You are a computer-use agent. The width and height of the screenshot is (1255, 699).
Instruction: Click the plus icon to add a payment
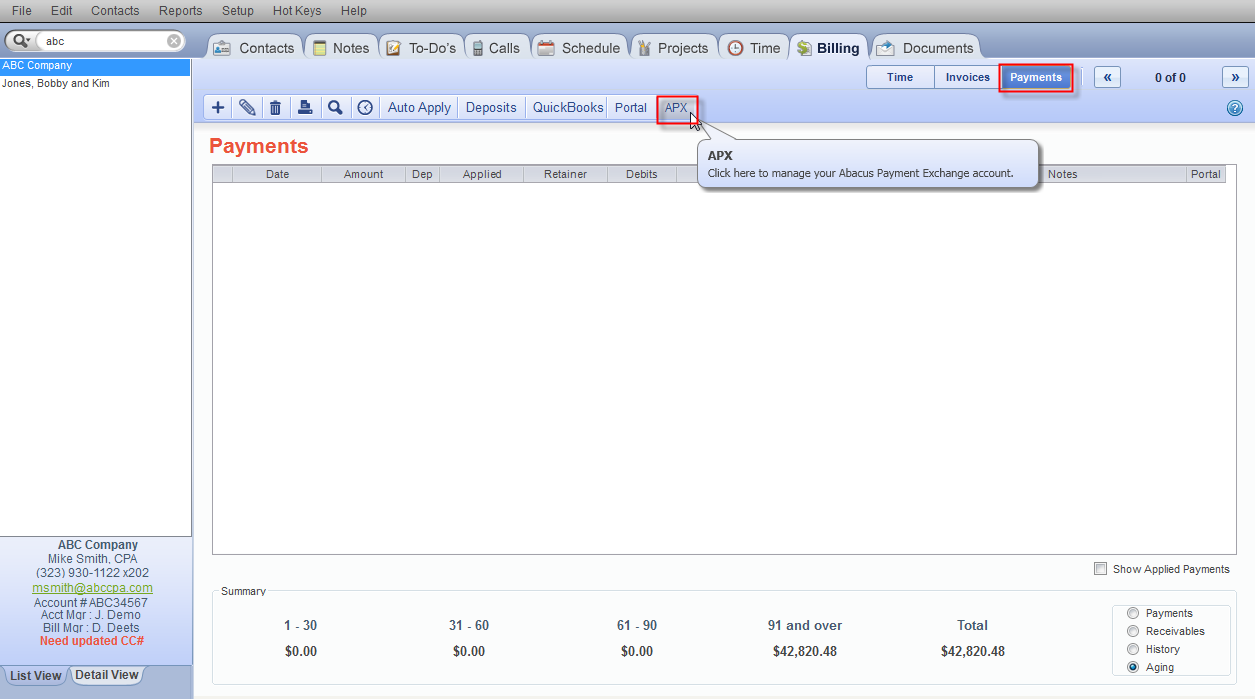(x=217, y=107)
